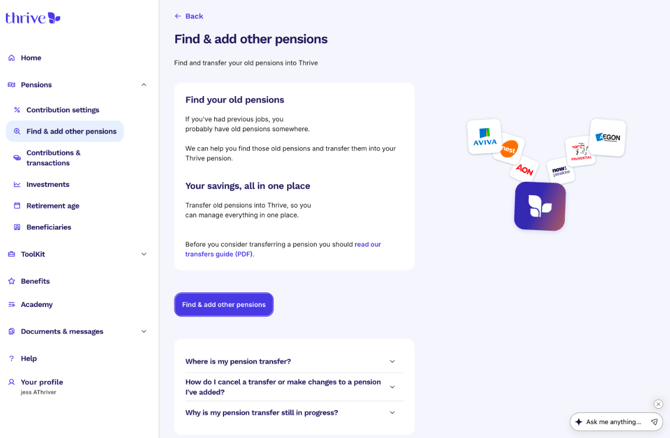The width and height of the screenshot is (670, 438).
Task: Collapse the Pensions menu section
Action: point(143,85)
